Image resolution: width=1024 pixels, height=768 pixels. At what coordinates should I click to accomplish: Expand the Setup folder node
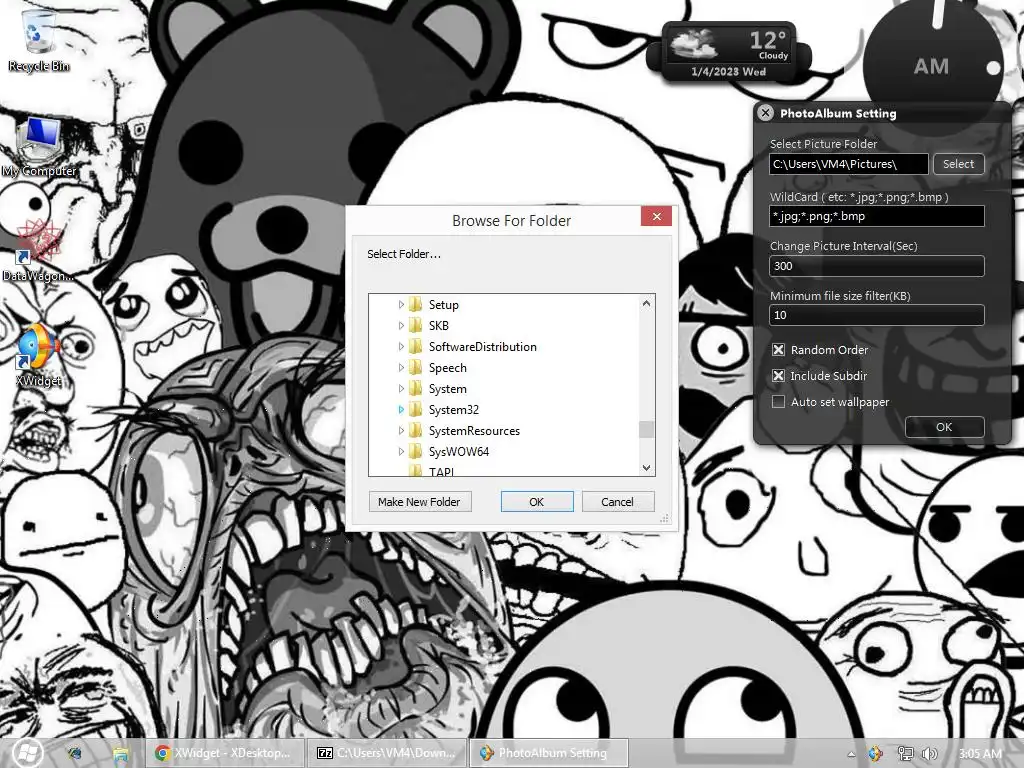pyautogui.click(x=401, y=305)
